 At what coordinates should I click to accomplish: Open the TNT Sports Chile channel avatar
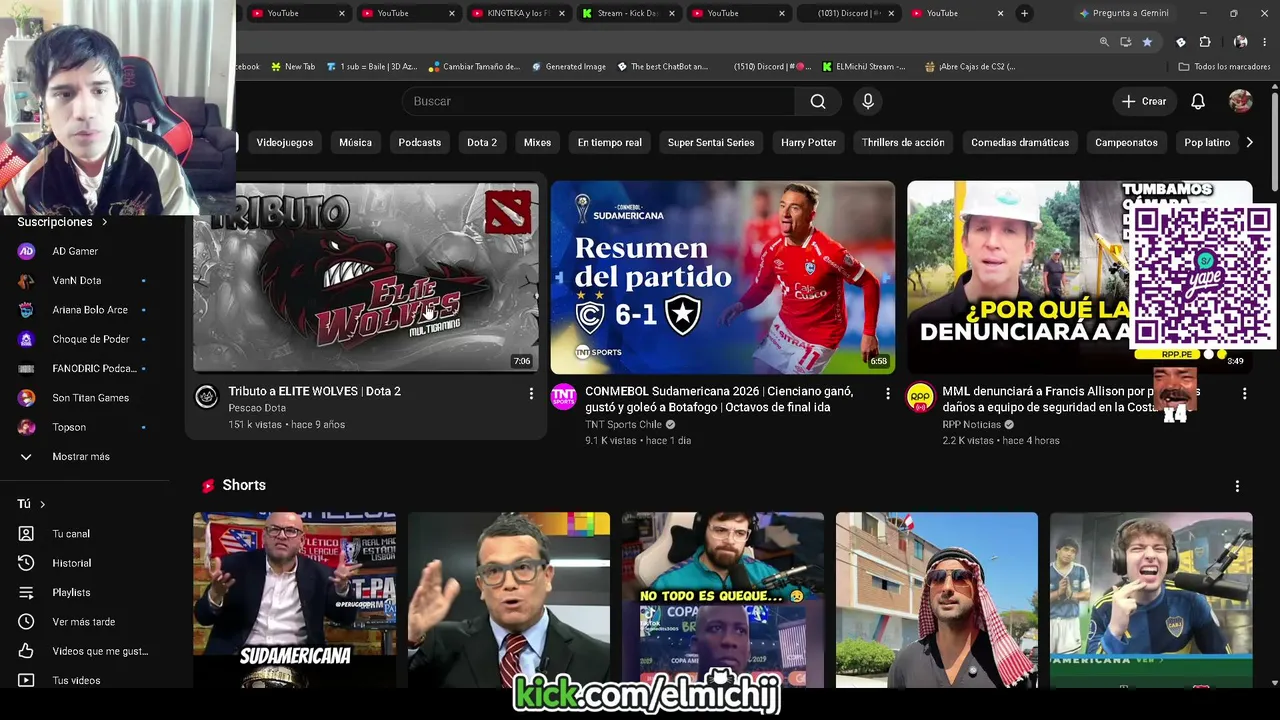click(x=564, y=397)
